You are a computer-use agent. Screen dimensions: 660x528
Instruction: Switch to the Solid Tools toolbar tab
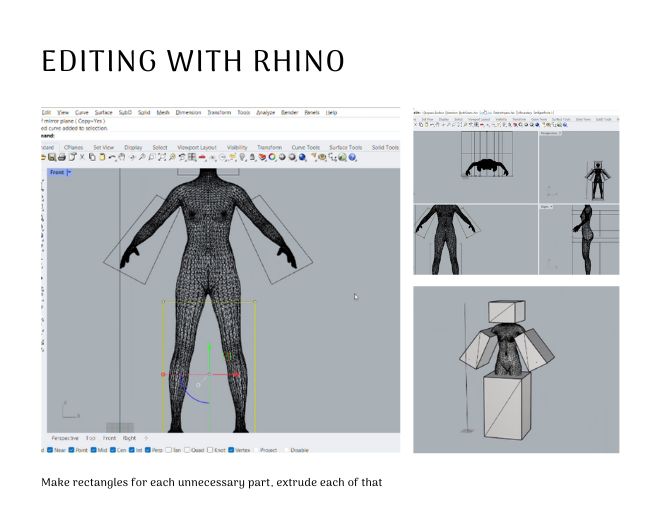[x=385, y=147]
